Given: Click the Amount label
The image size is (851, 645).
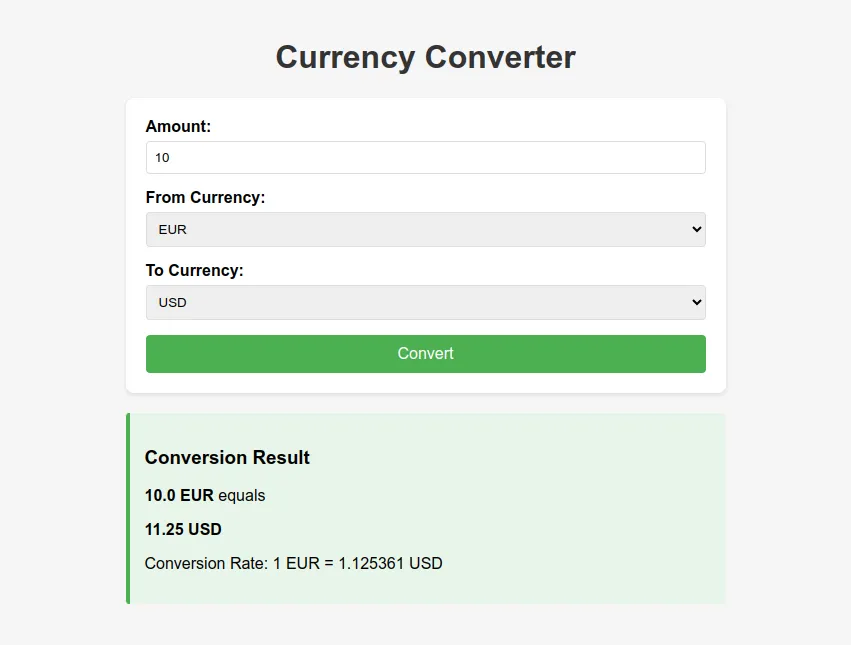Looking at the screenshot, I should point(178,126).
